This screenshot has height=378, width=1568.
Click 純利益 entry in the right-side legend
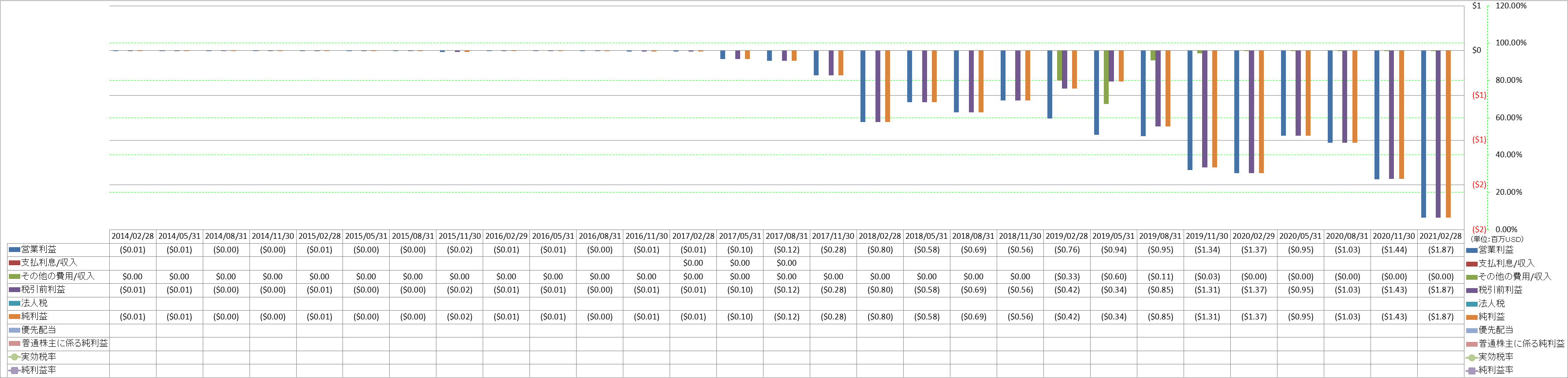1486,317
